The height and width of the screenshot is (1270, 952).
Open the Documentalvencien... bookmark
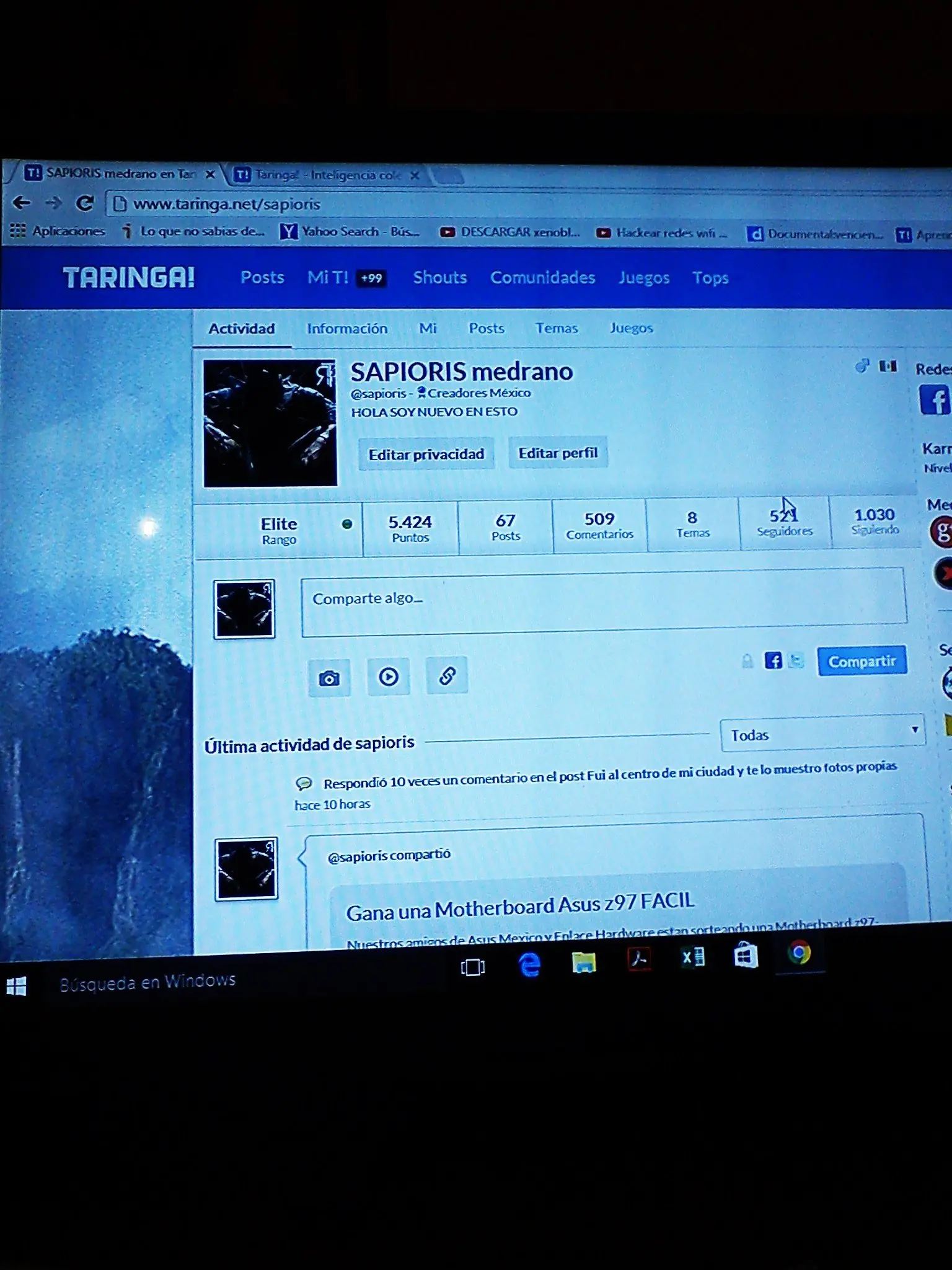pyautogui.click(x=816, y=234)
